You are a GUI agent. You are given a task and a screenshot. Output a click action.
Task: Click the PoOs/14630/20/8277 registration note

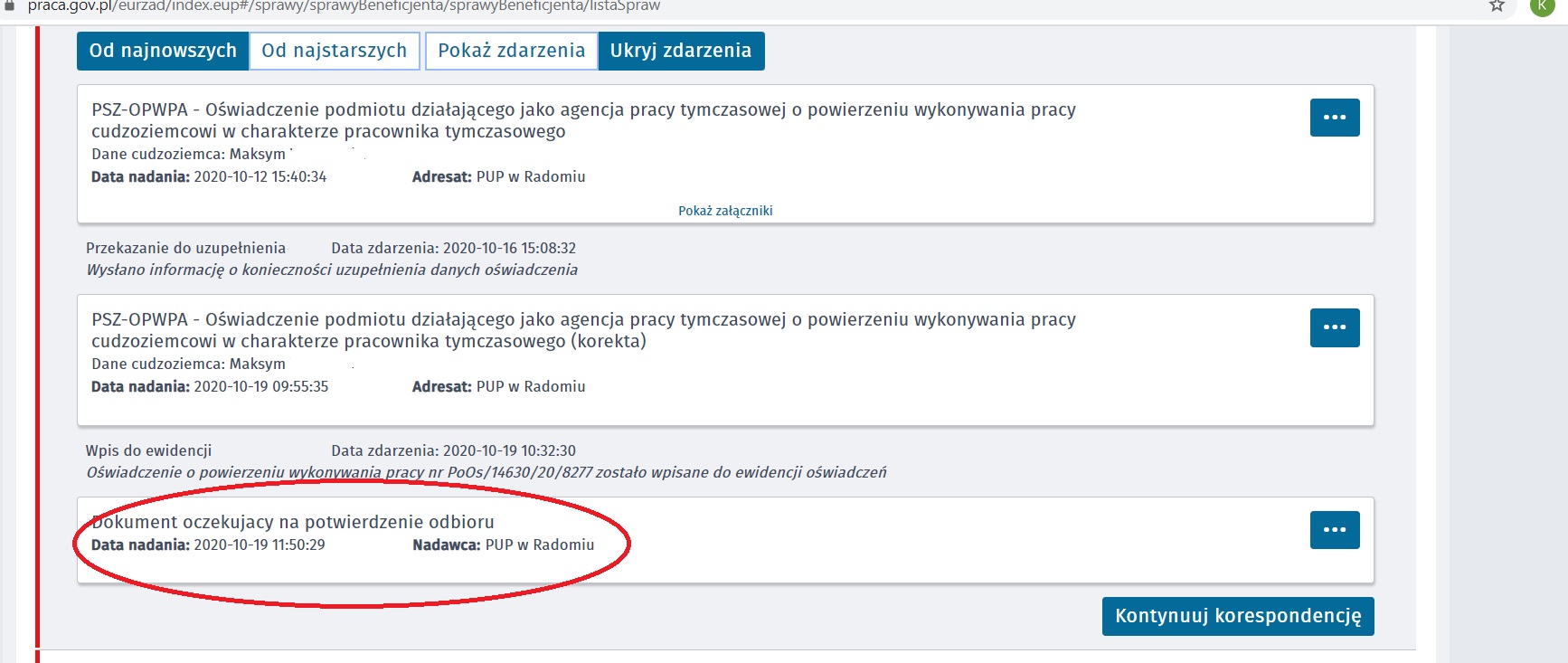tap(486, 472)
